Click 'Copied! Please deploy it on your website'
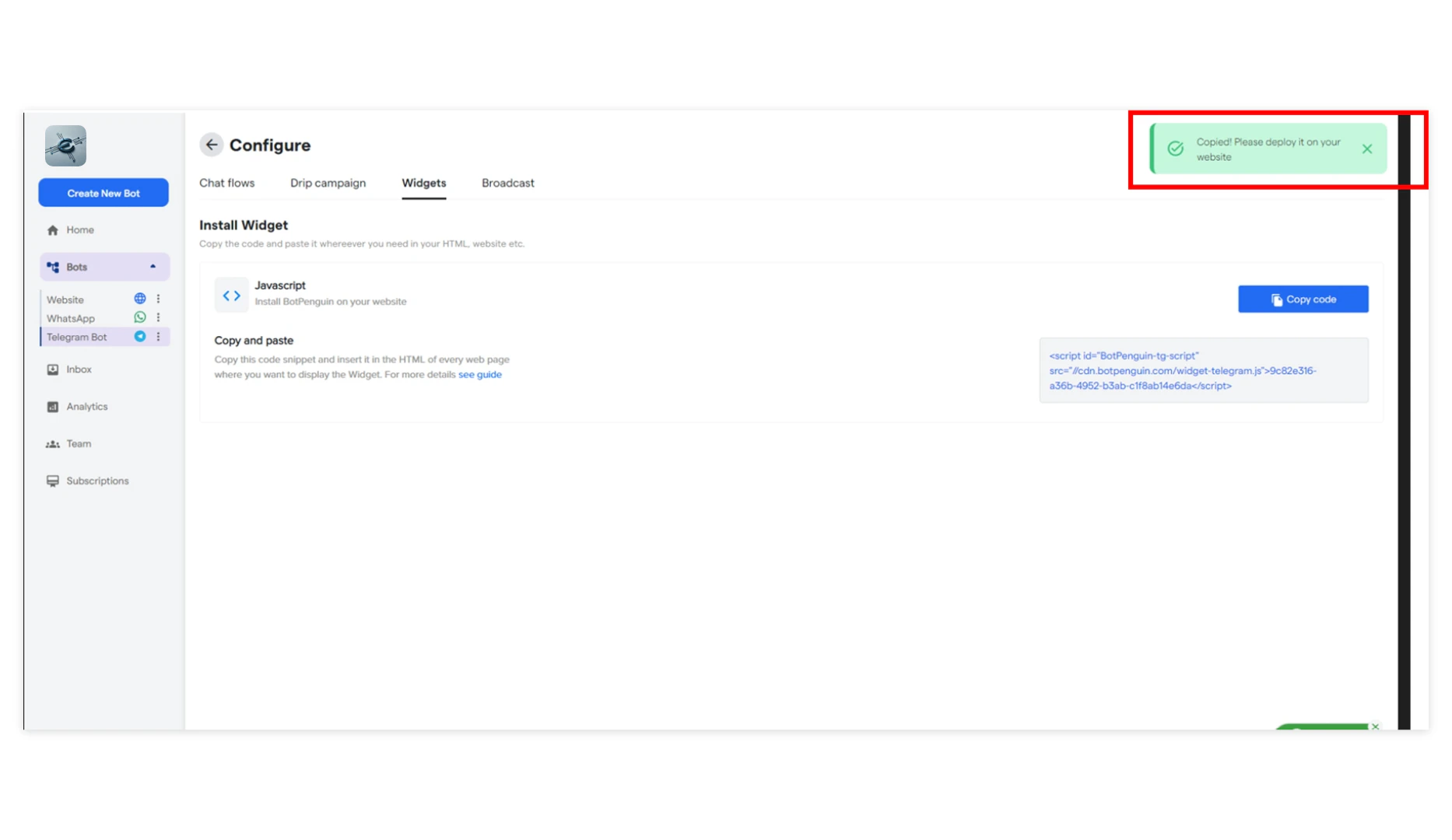This screenshot has width=1452, height=840. pos(1268,149)
